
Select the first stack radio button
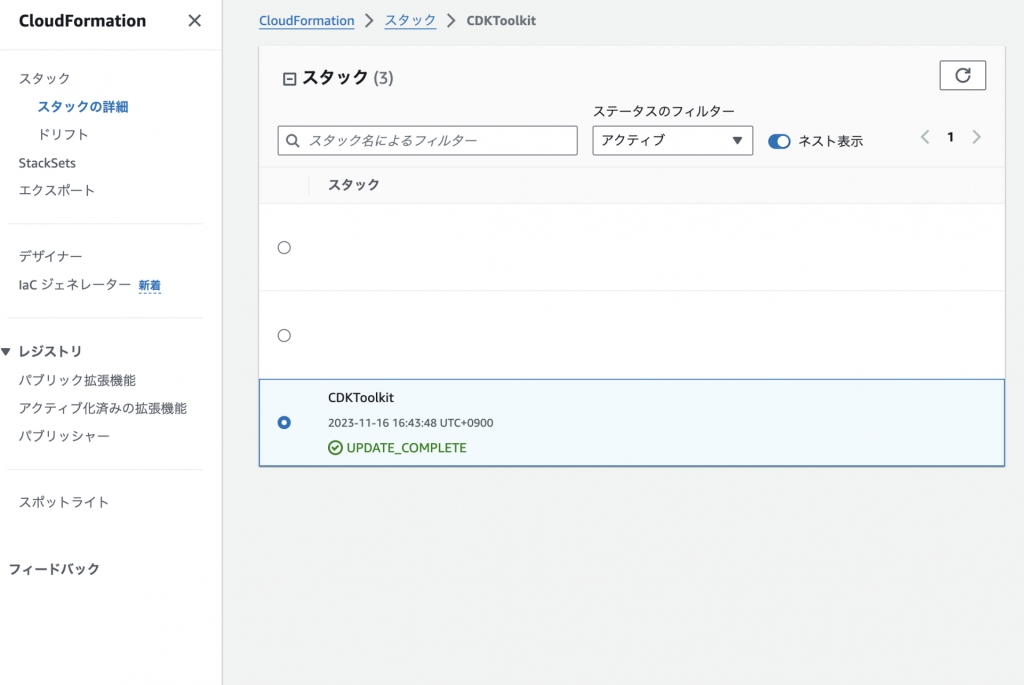284,247
